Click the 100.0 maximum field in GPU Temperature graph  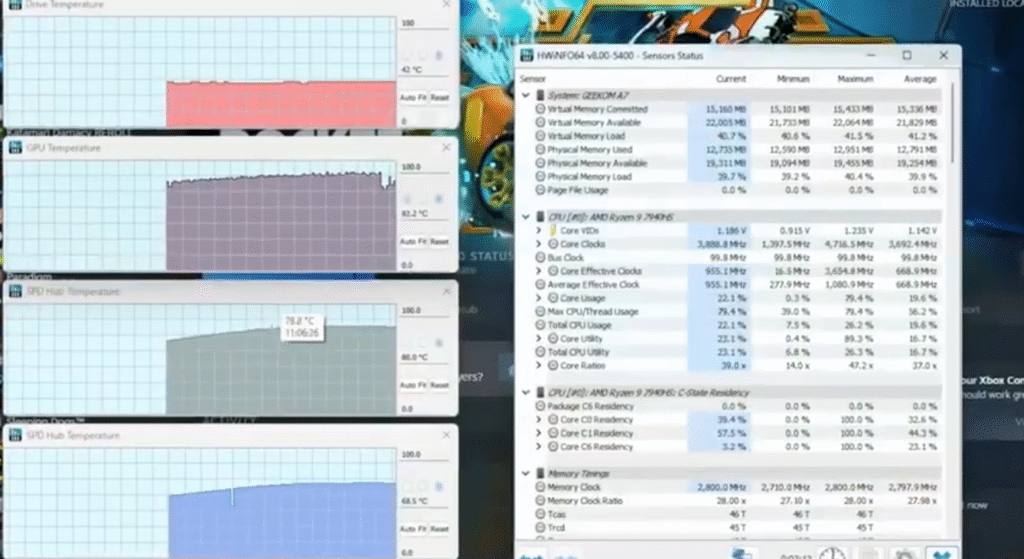point(424,167)
